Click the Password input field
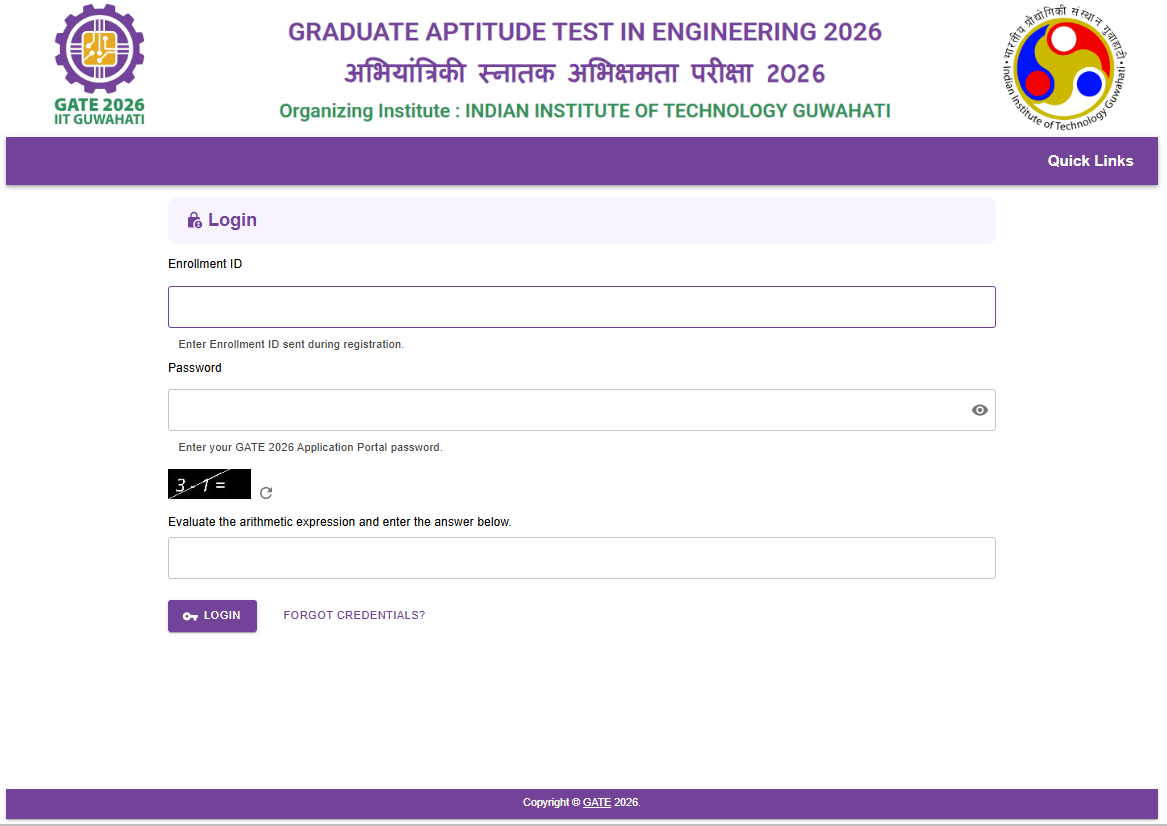This screenshot has width=1167, height=826. 560,410
